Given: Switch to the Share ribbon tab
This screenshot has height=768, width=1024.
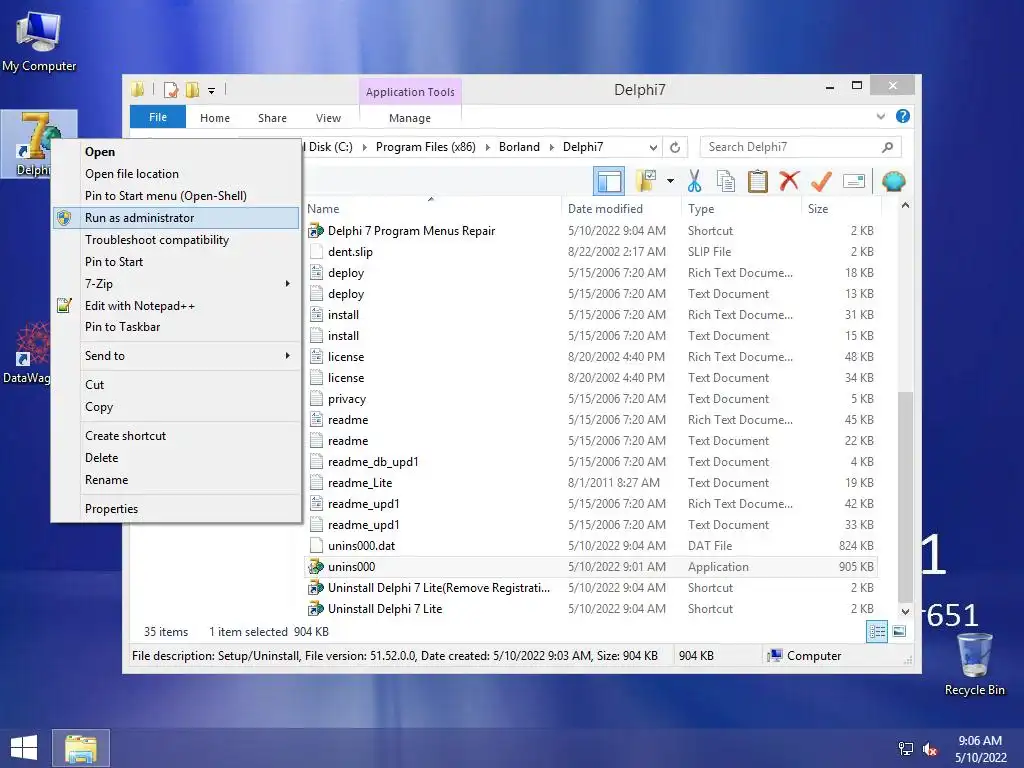Looking at the screenshot, I should coord(272,118).
